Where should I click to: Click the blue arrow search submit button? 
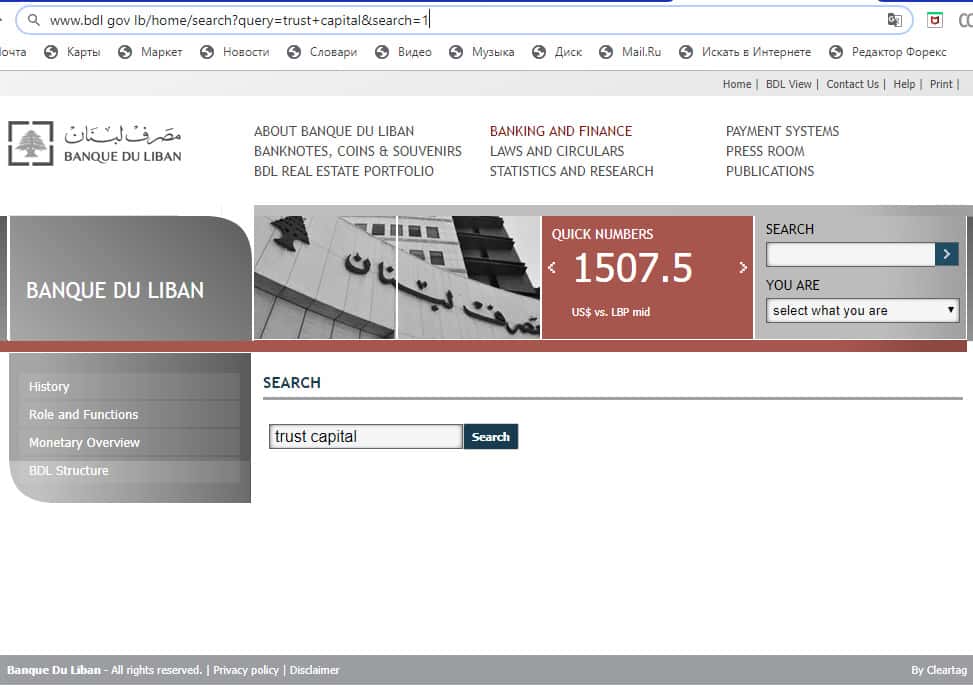[946, 254]
